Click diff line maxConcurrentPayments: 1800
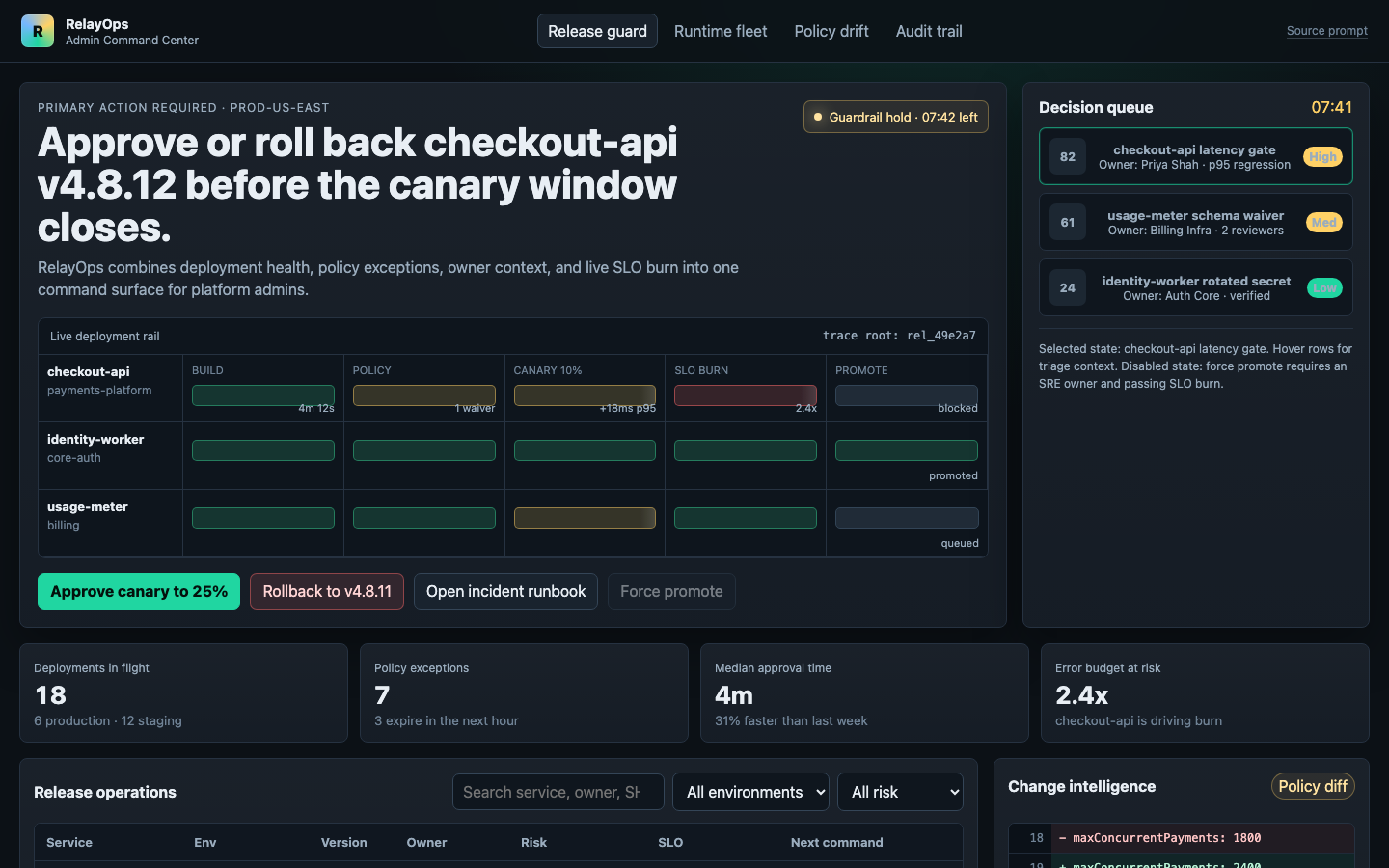This screenshot has width=1389, height=868. 1182,838
